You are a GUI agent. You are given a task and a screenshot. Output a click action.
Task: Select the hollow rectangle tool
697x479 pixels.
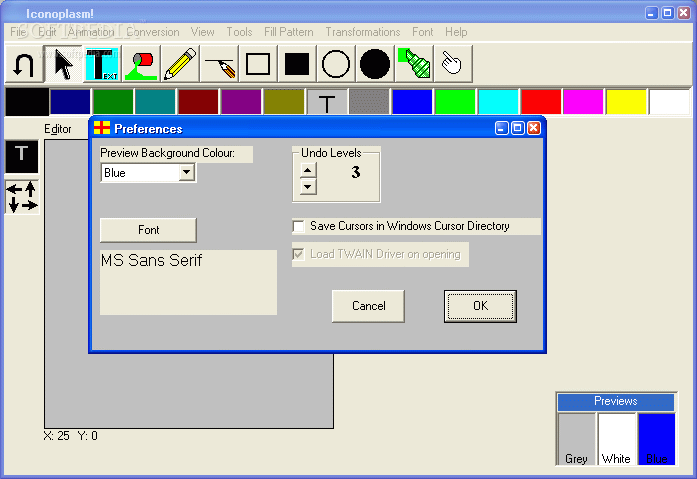[258, 64]
